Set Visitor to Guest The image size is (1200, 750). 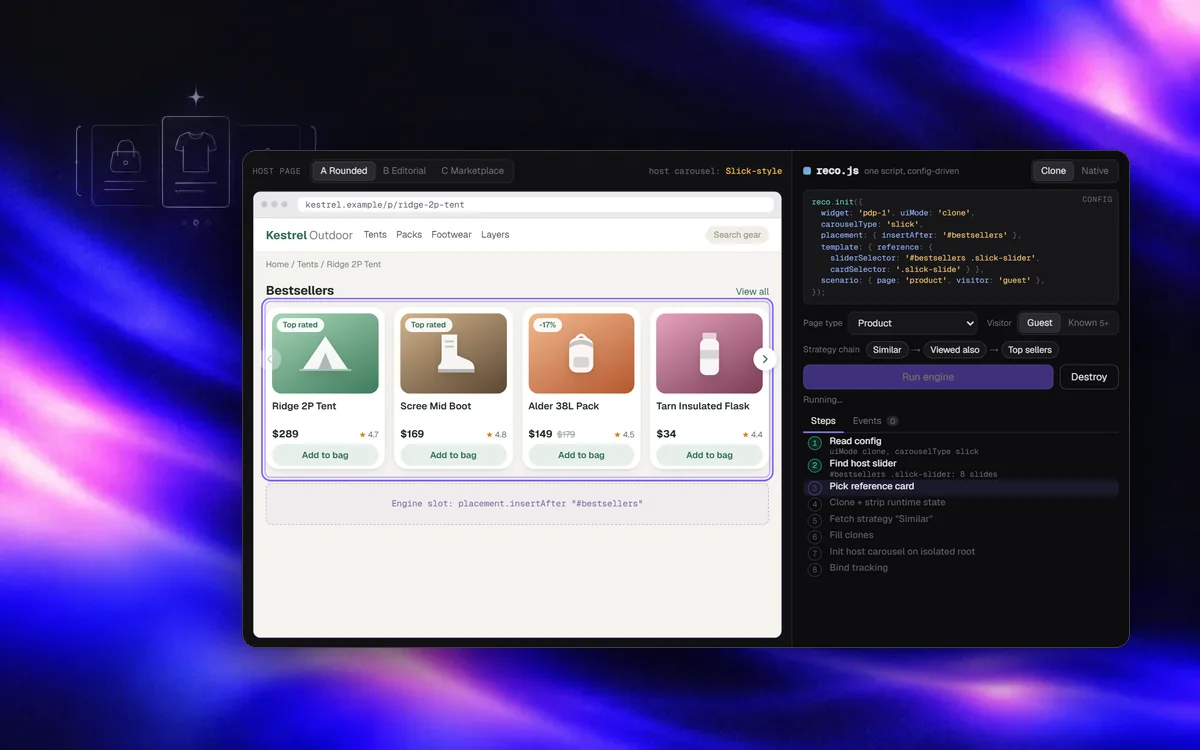tap(1040, 323)
